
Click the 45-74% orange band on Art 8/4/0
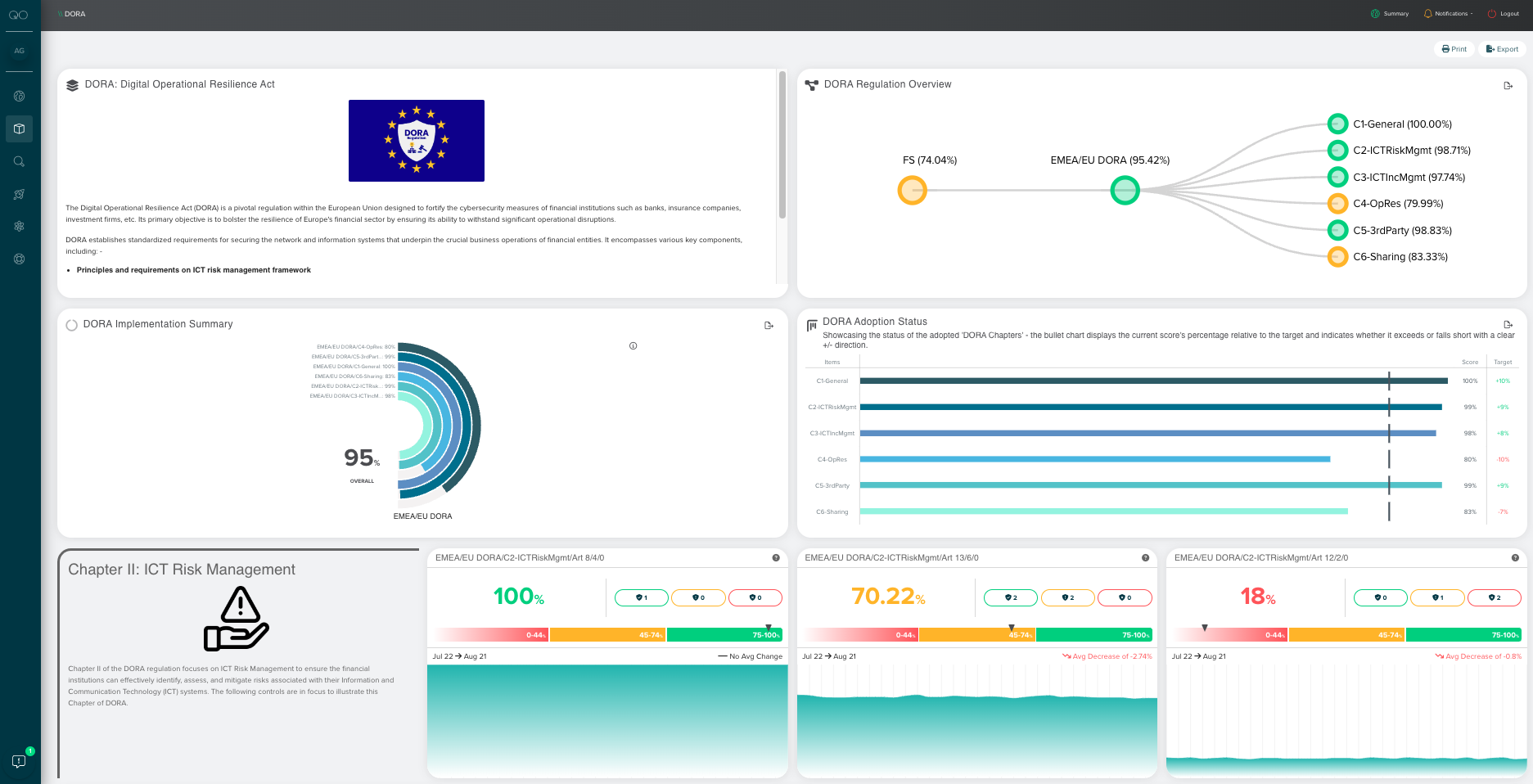click(x=608, y=635)
